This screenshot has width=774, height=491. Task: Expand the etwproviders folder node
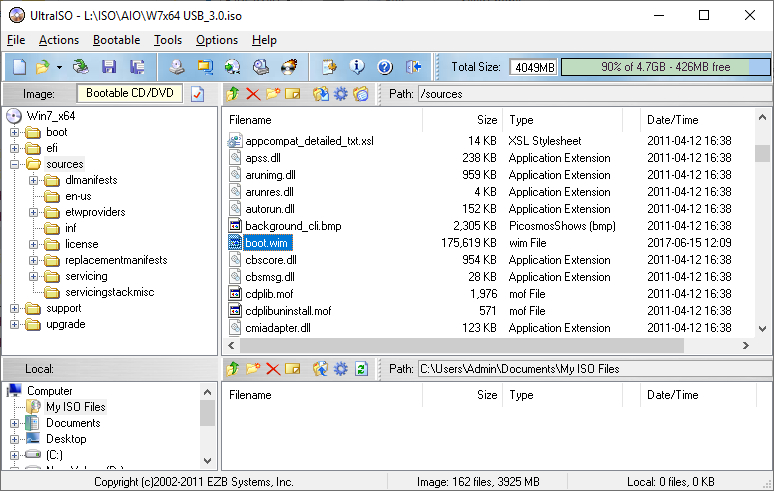click(33, 212)
